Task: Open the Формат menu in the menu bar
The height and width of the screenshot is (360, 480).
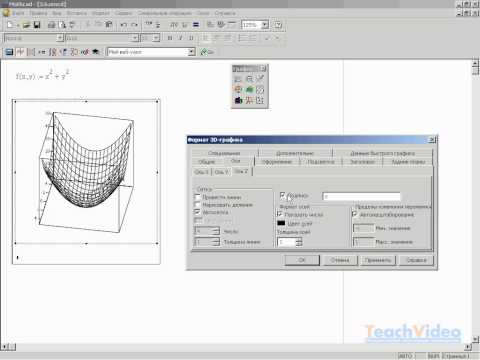Action: (101, 13)
